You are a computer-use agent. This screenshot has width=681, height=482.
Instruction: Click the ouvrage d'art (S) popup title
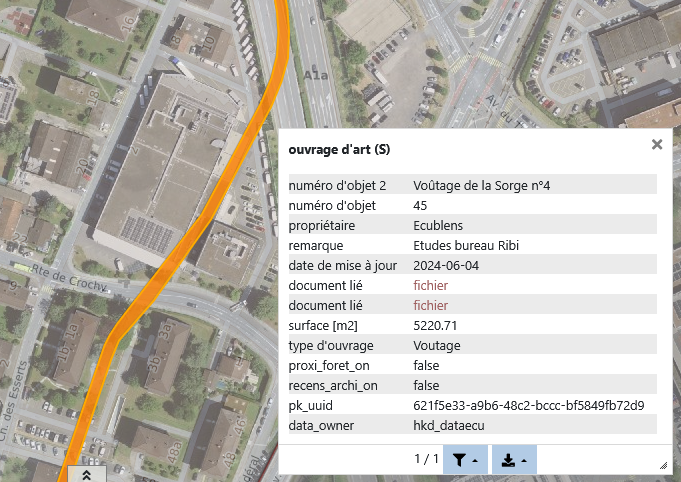[x=339, y=150]
